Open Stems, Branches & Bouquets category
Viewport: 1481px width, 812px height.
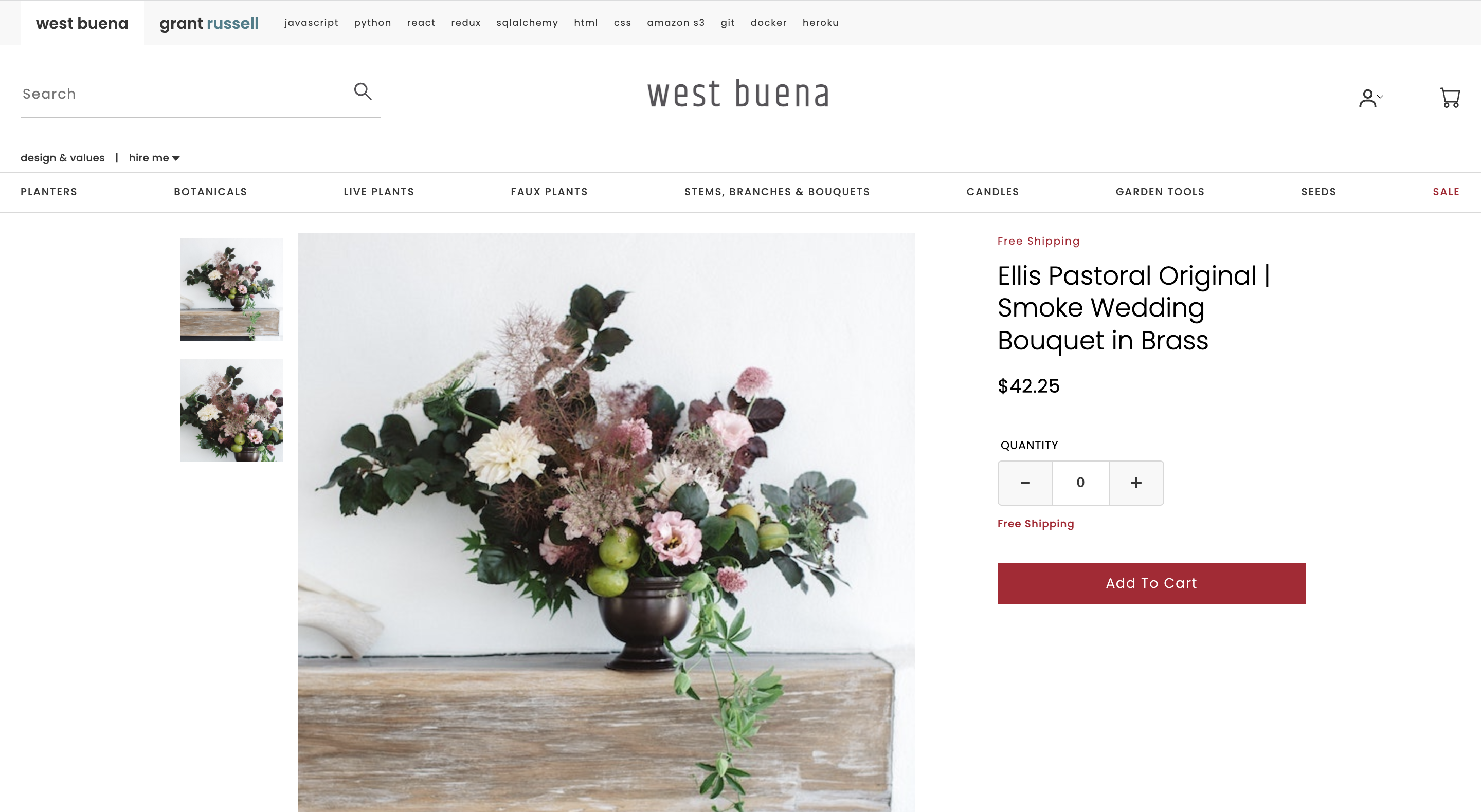pos(778,192)
